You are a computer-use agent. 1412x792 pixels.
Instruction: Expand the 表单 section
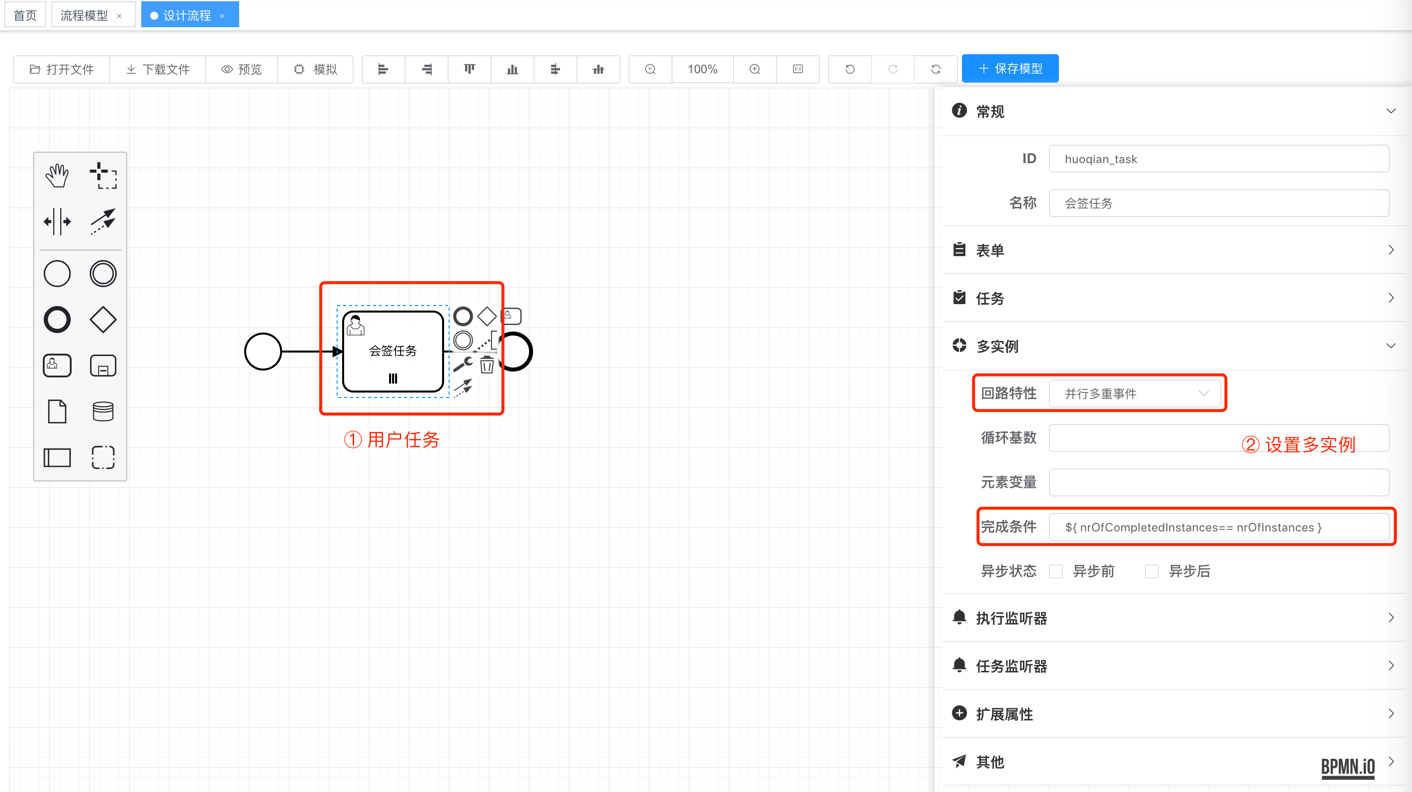click(1175, 250)
